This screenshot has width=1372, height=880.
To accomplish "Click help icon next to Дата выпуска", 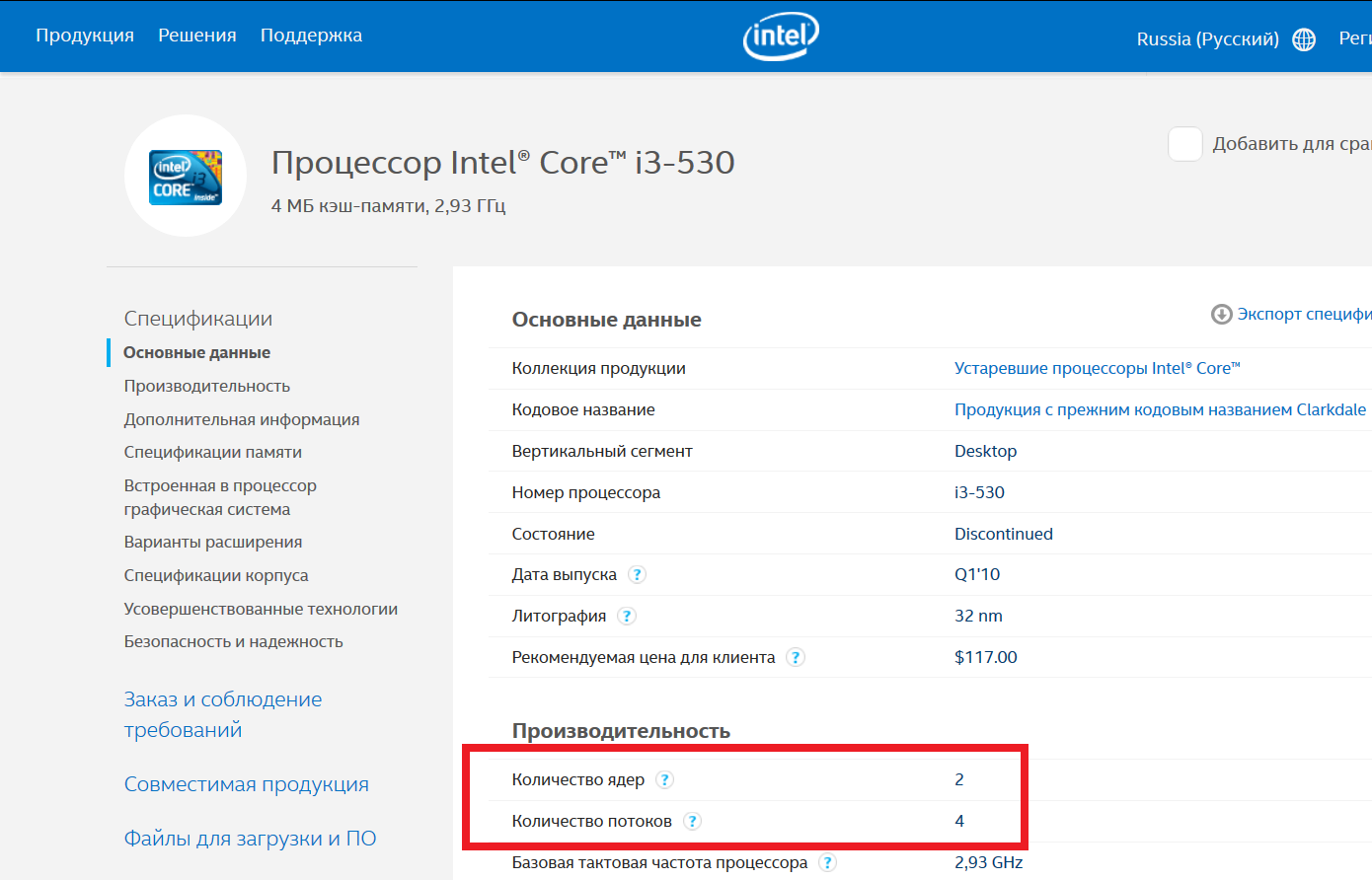I will tap(638, 575).
